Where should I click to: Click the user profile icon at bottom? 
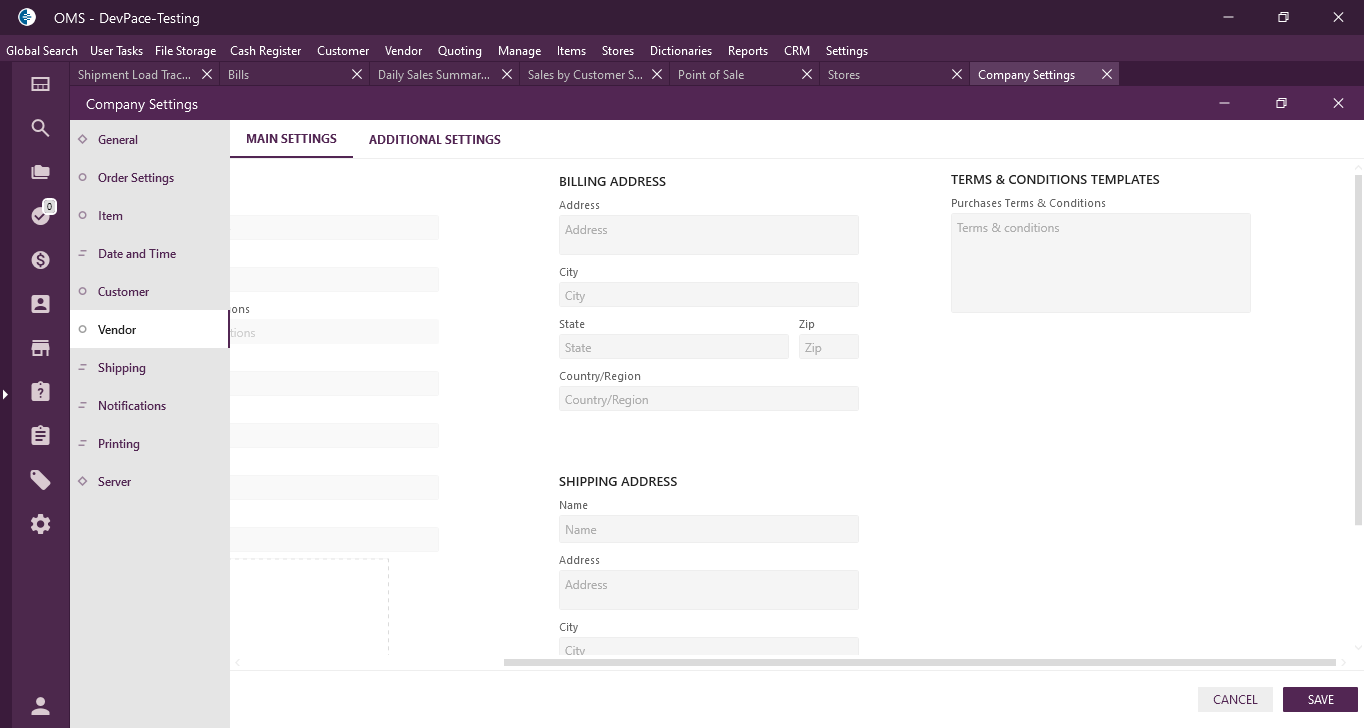(40, 706)
